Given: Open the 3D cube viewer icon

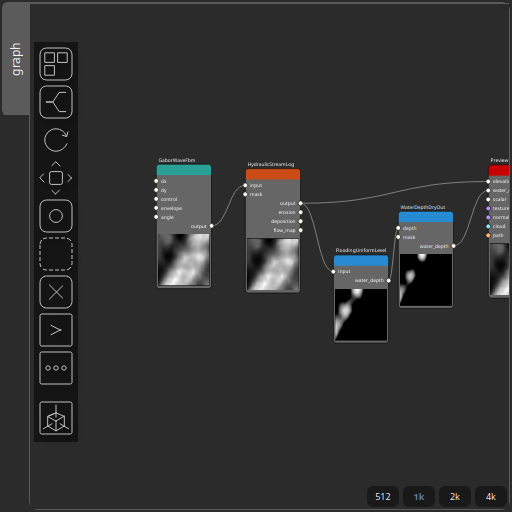Looking at the screenshot, I should [x=56, y=418].
